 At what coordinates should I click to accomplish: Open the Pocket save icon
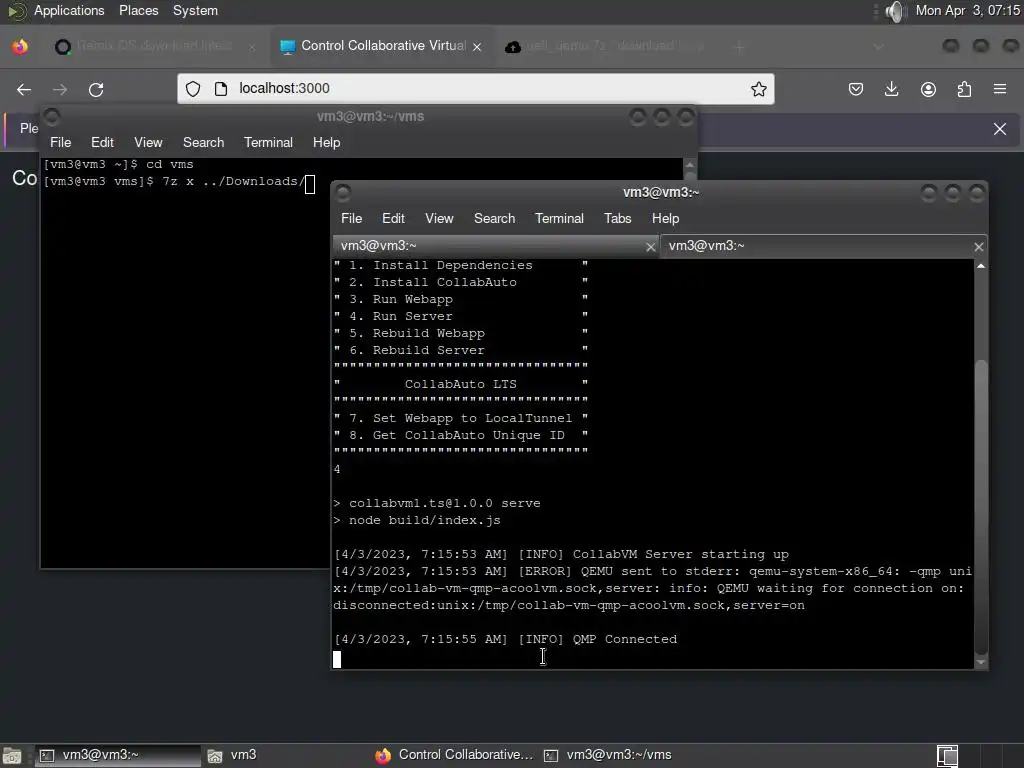[856, 89]
